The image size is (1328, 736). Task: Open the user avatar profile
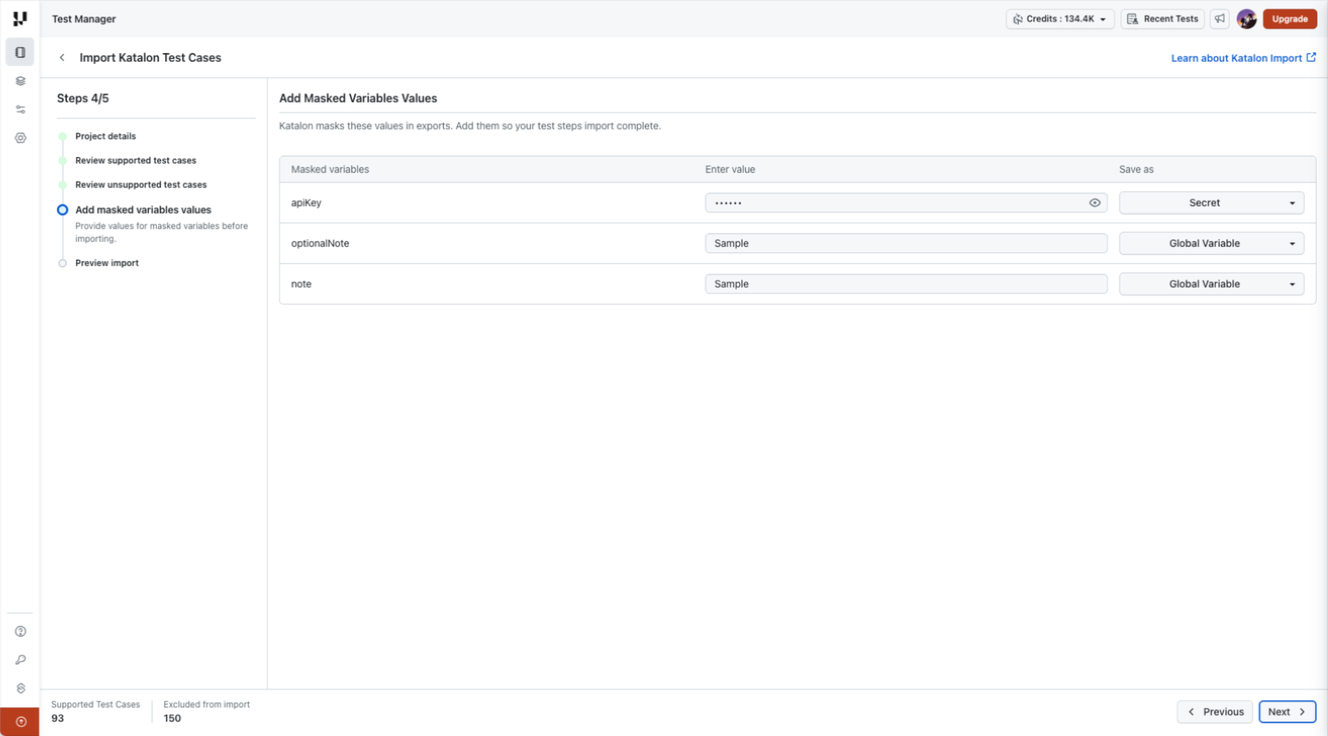coord(1246,19)
